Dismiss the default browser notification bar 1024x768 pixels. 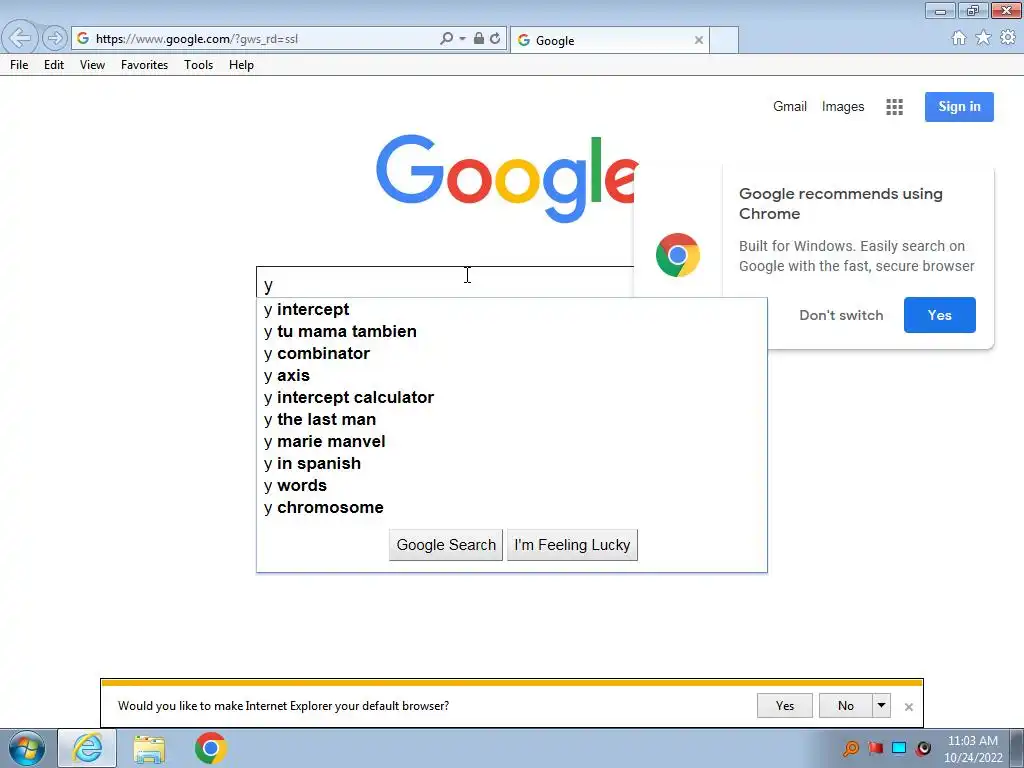tap(908, 707)
